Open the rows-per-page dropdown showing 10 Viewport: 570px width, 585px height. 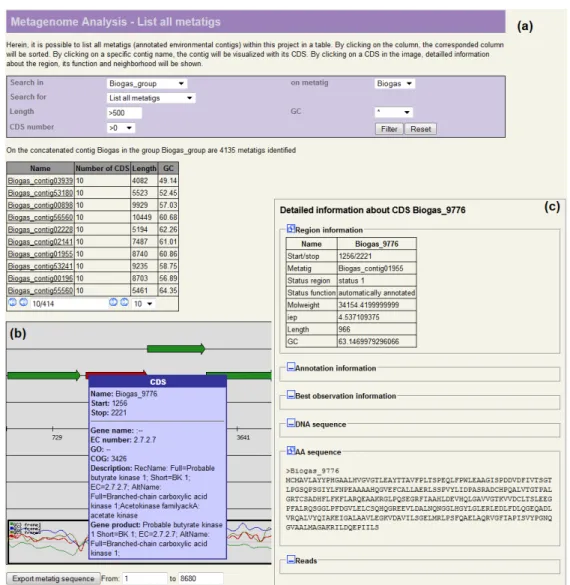(143, 304)
